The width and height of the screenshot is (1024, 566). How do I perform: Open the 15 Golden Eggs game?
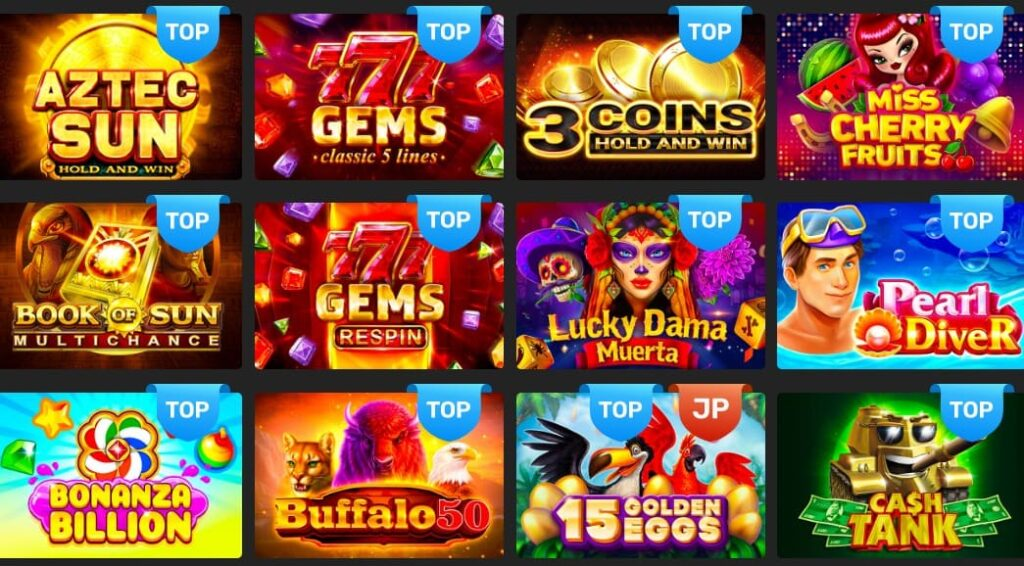click(641, 475)
